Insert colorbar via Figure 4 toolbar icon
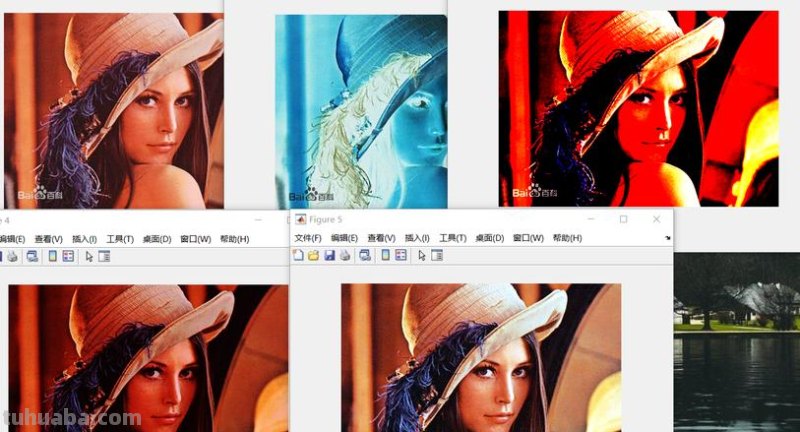 53,257
